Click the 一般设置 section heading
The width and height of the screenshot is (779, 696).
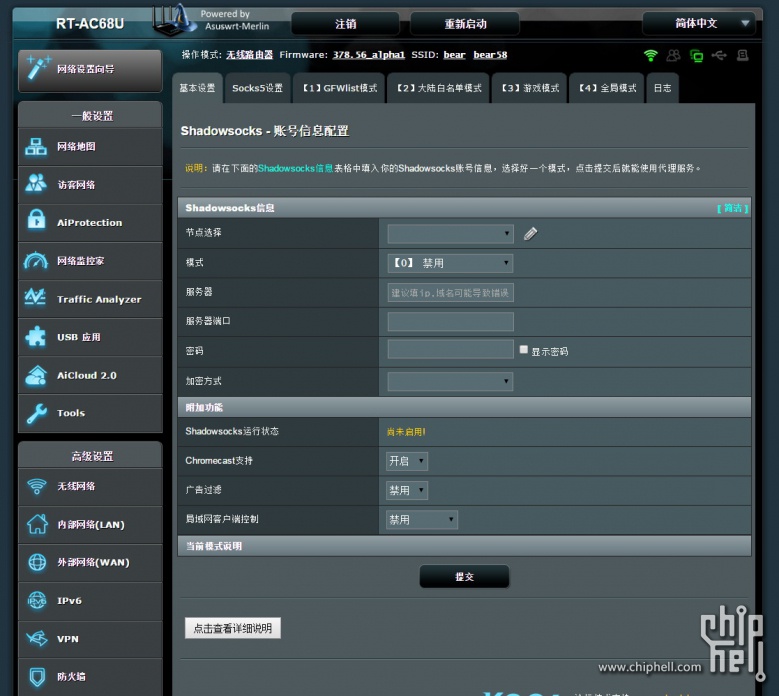pos(92,116)
